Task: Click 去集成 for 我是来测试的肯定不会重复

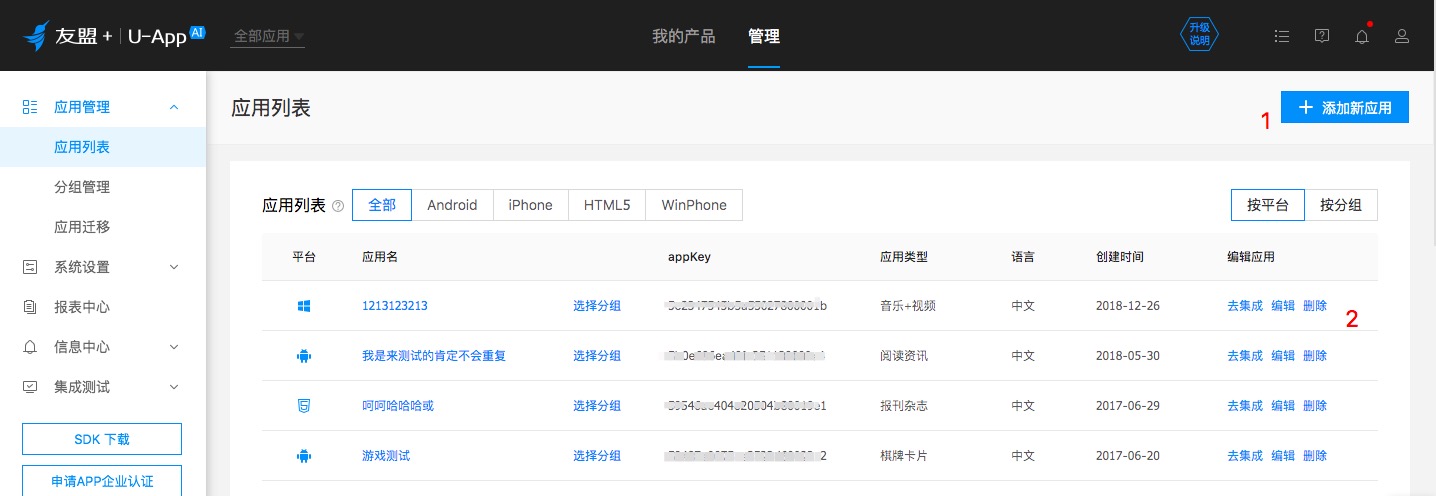Action: (1245, 356)
